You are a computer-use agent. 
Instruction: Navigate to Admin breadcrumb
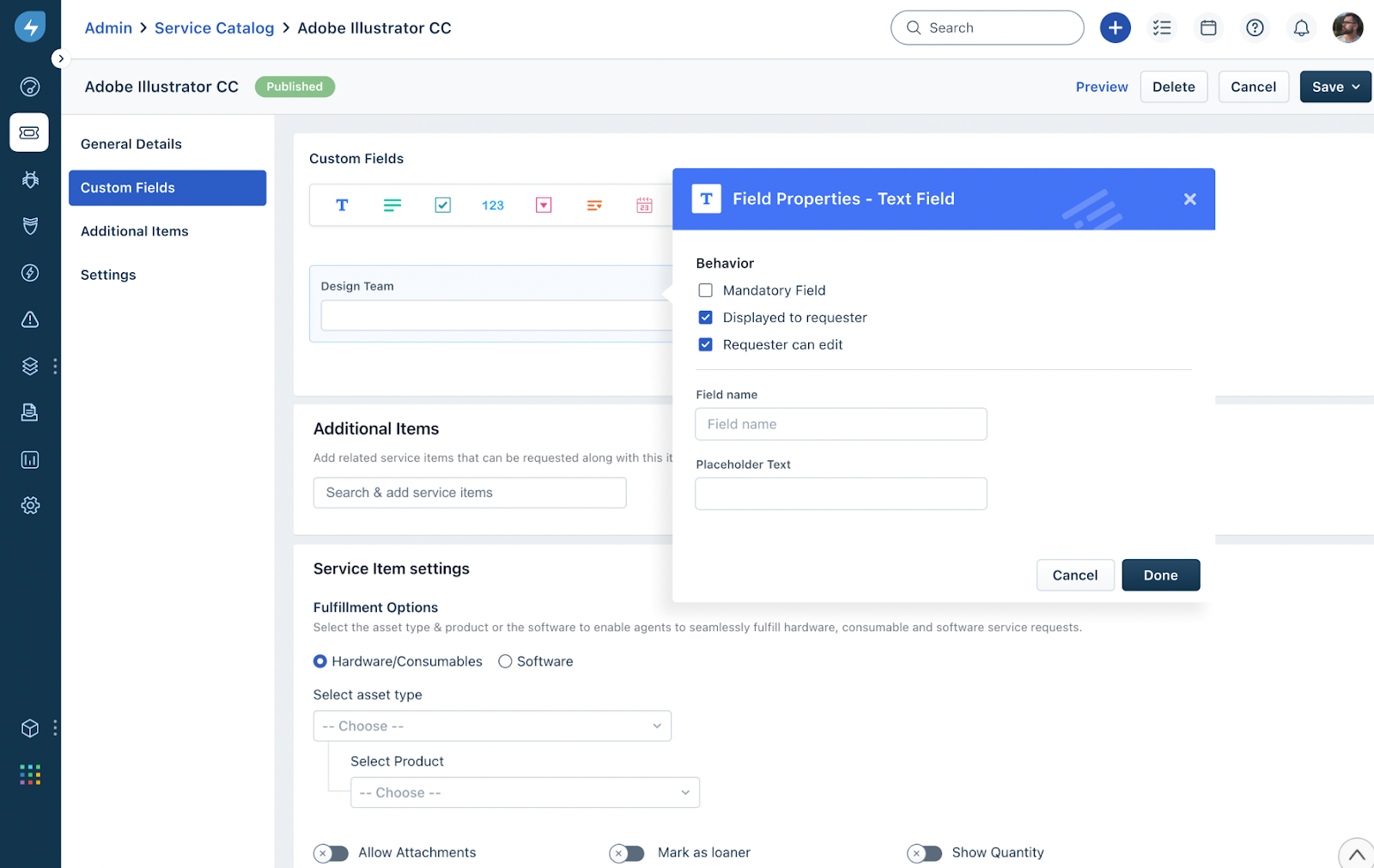tap(108, 28)
